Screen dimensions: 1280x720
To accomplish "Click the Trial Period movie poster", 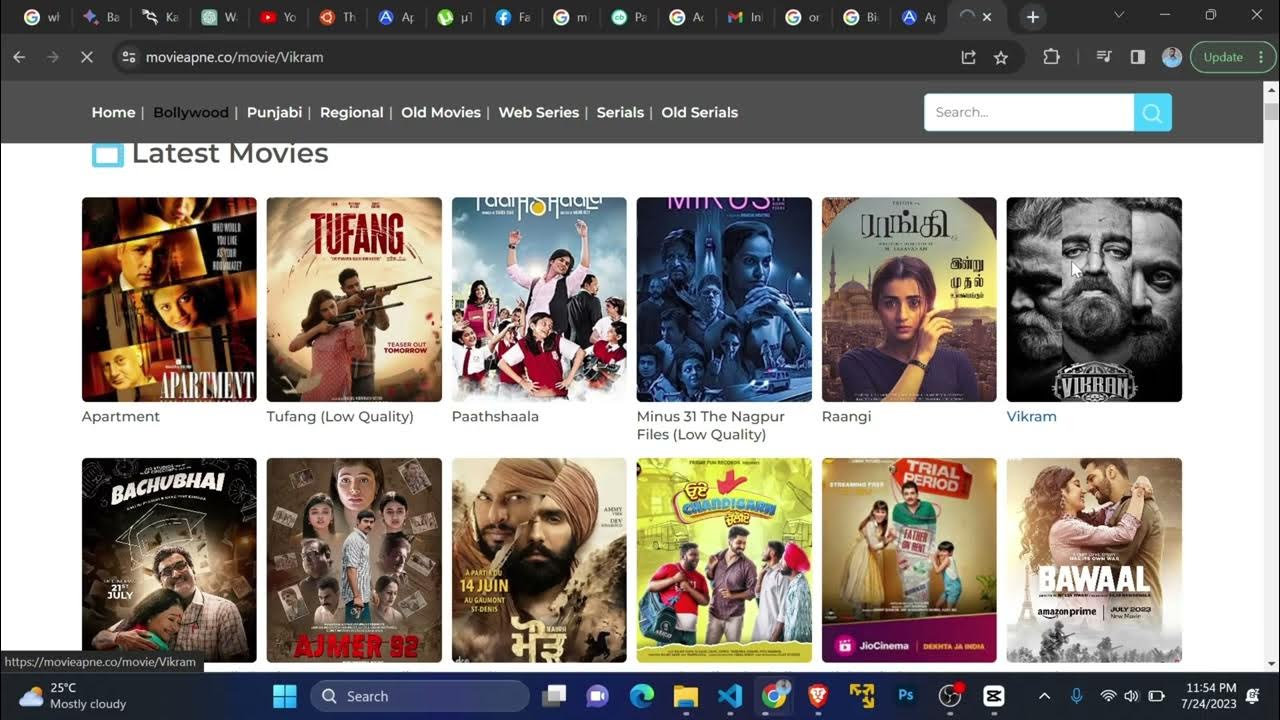I will (x=909, y=560).
